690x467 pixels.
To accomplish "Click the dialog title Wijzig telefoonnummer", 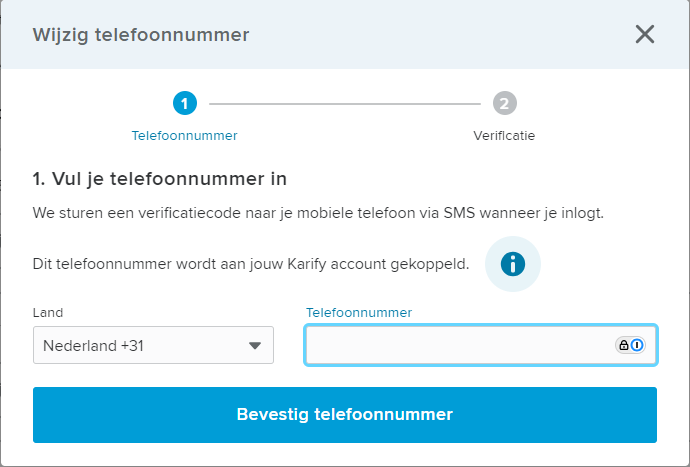I will 141,35.
